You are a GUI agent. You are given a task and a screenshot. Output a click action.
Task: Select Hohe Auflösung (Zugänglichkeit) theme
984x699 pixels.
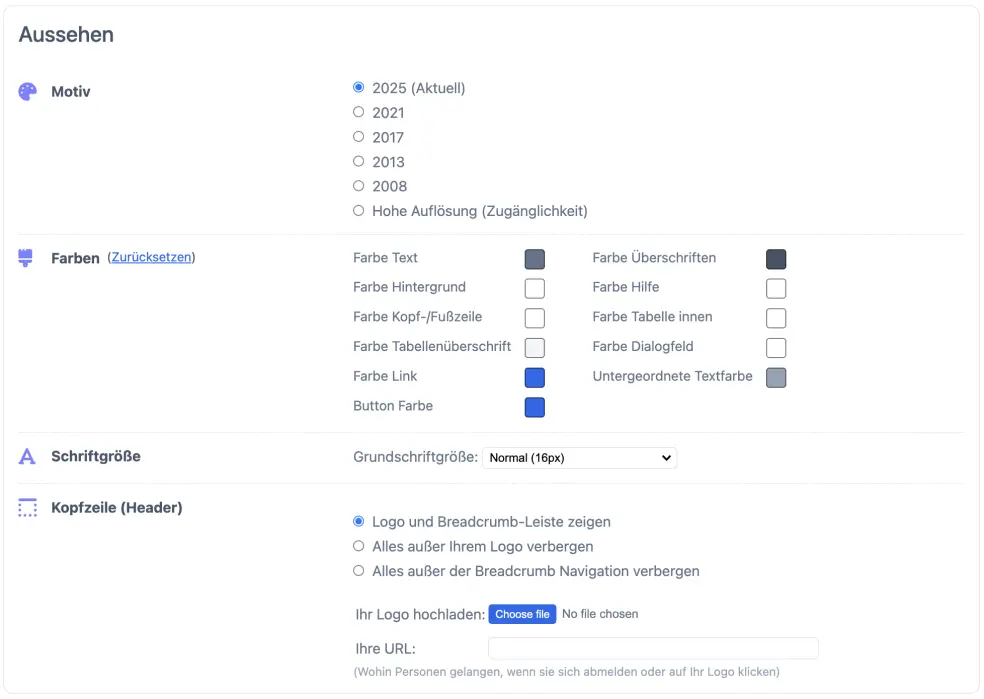[x=359, y=211]
